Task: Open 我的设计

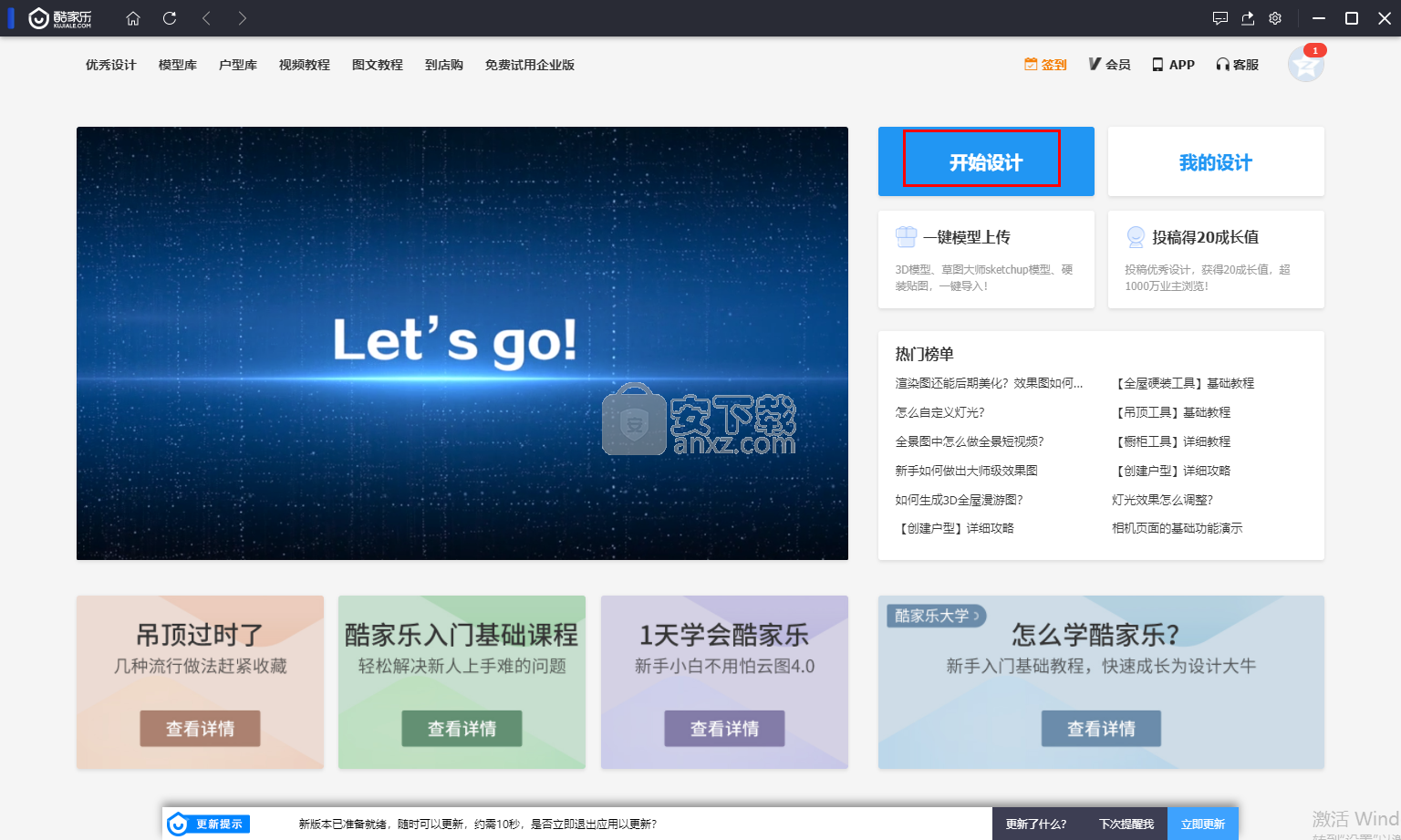Action: point(1216,161)
